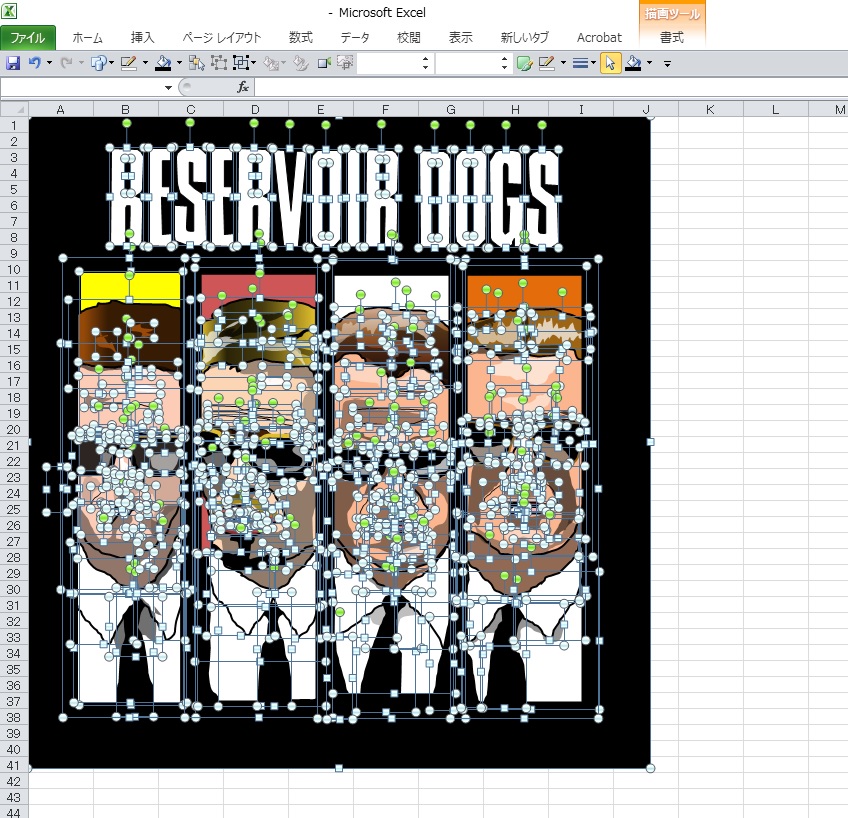Click the crop picture icon
This screenshot has width=848, height=818.
(344, 63)
